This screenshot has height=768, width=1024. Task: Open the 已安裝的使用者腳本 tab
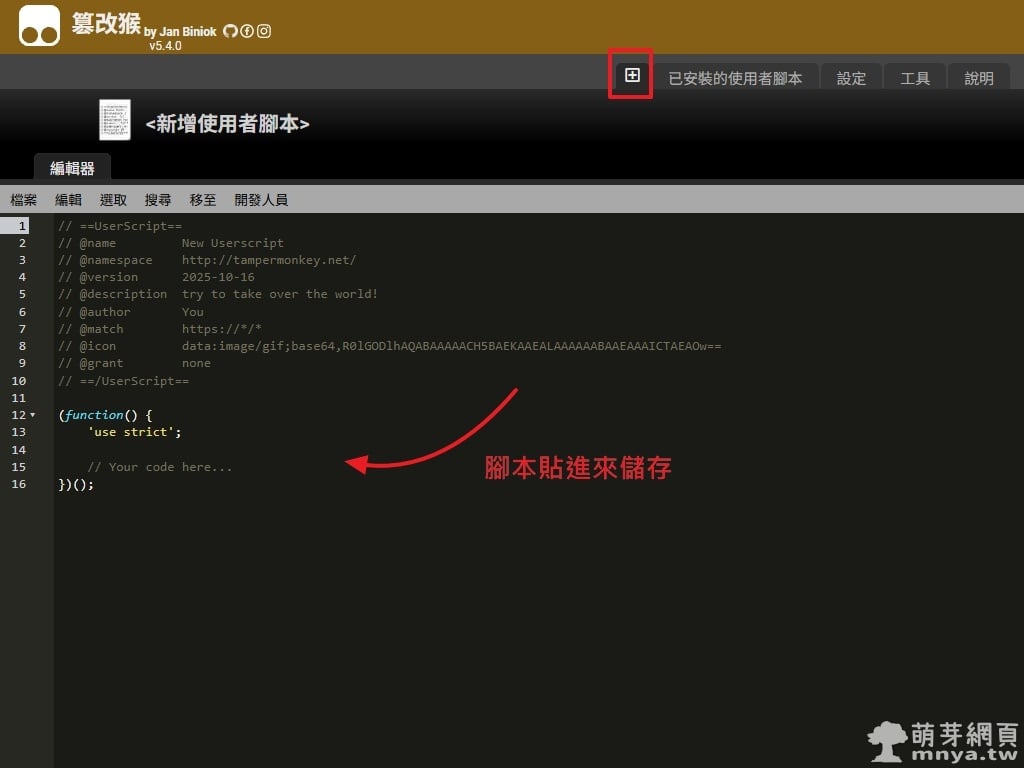[x=735, y=78]
